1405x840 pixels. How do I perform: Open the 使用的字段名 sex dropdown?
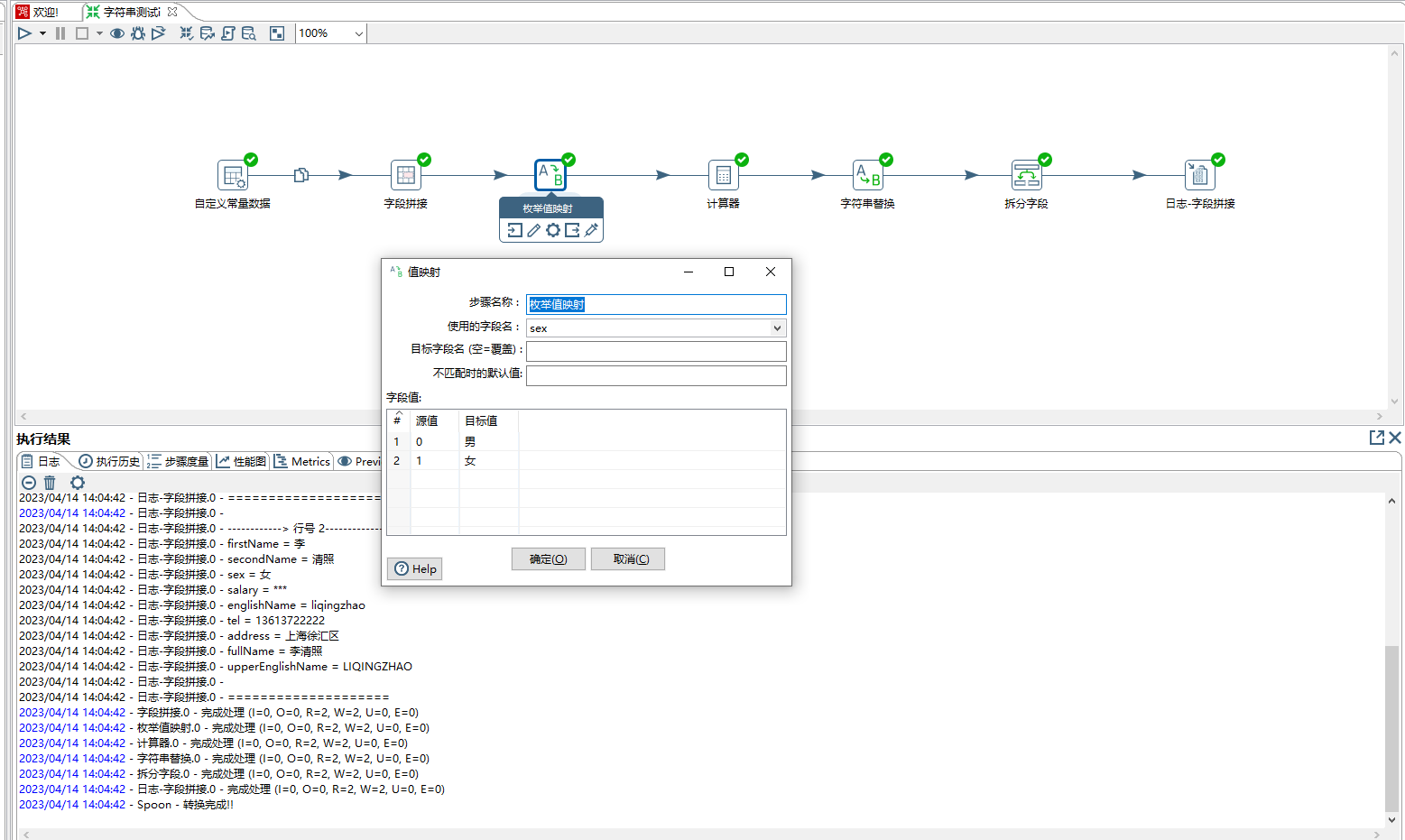pyautogui.click(x=776, y=328)
